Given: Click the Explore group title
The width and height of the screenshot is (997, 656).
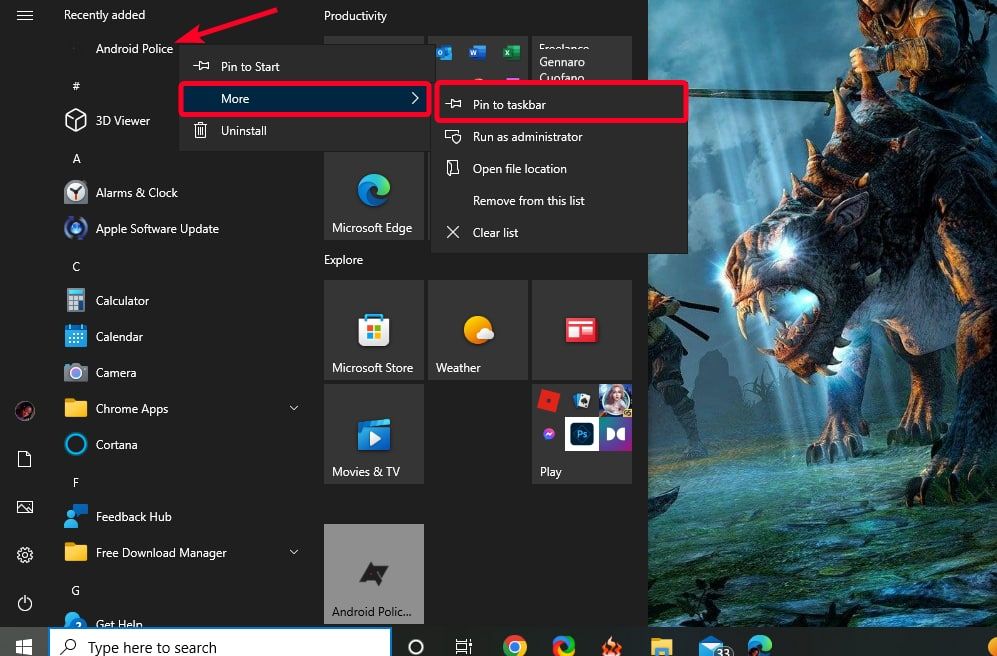Looking at the screenshot, I should pos(343,259).
